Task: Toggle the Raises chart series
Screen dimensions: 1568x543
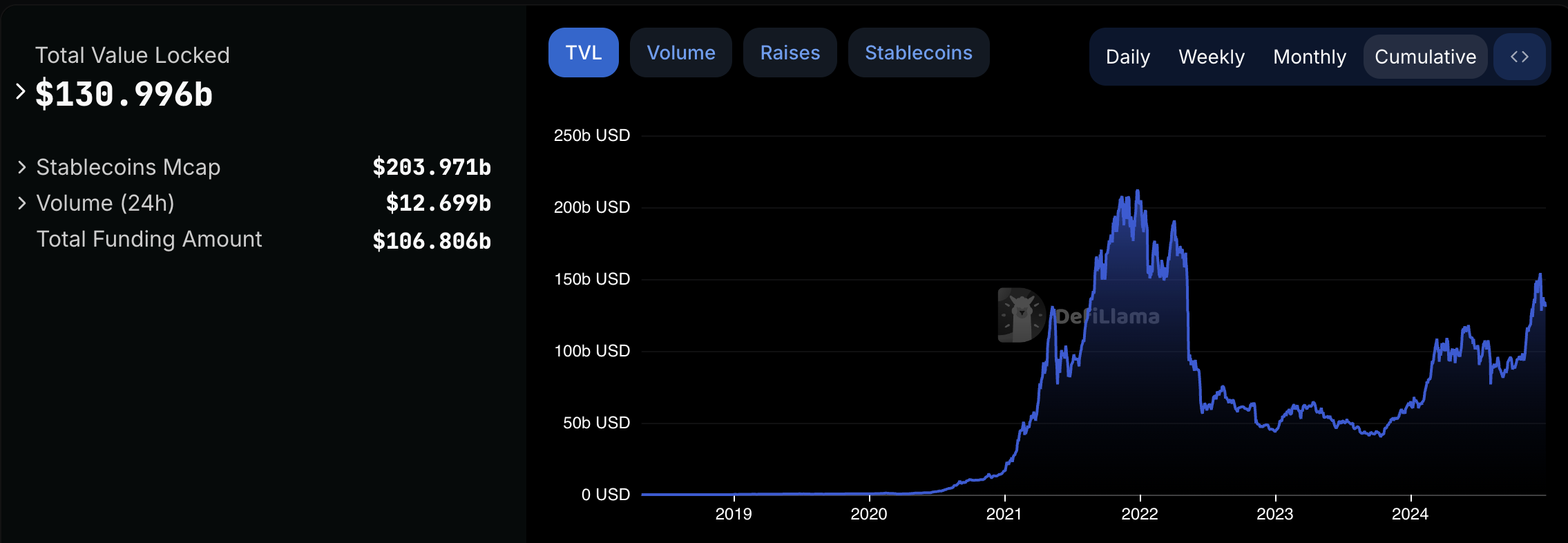Action: click(x=790, y=53)
